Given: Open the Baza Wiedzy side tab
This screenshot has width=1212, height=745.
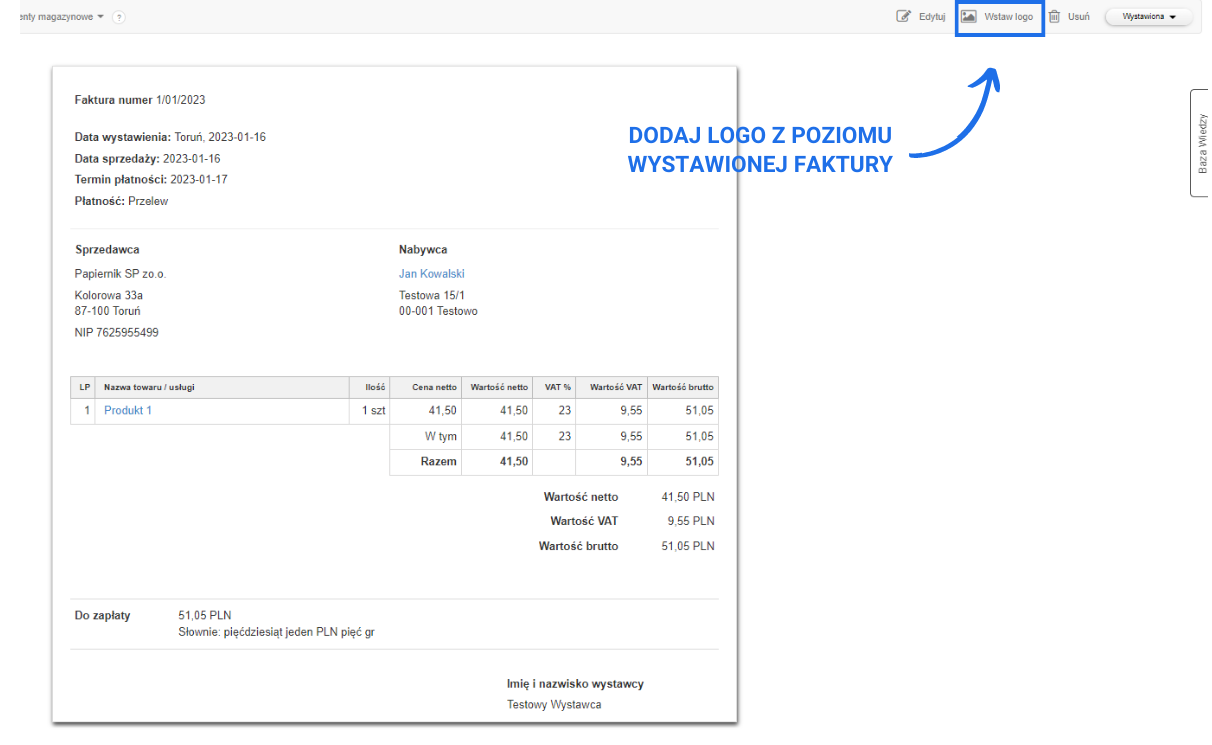Looking at the screenshot, I should (1200, 143).
